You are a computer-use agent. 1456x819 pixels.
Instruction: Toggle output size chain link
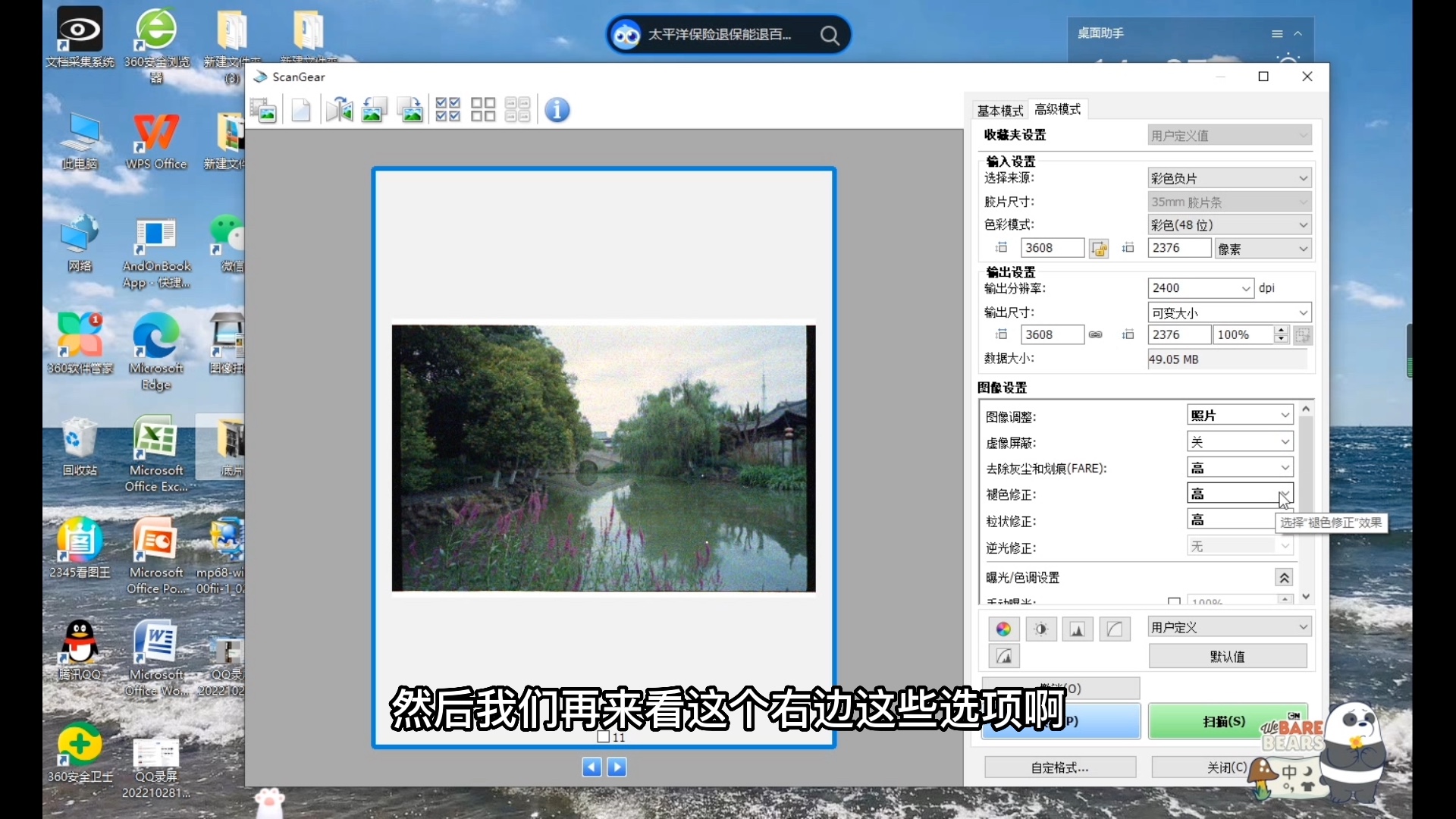tap(1096, 334)
